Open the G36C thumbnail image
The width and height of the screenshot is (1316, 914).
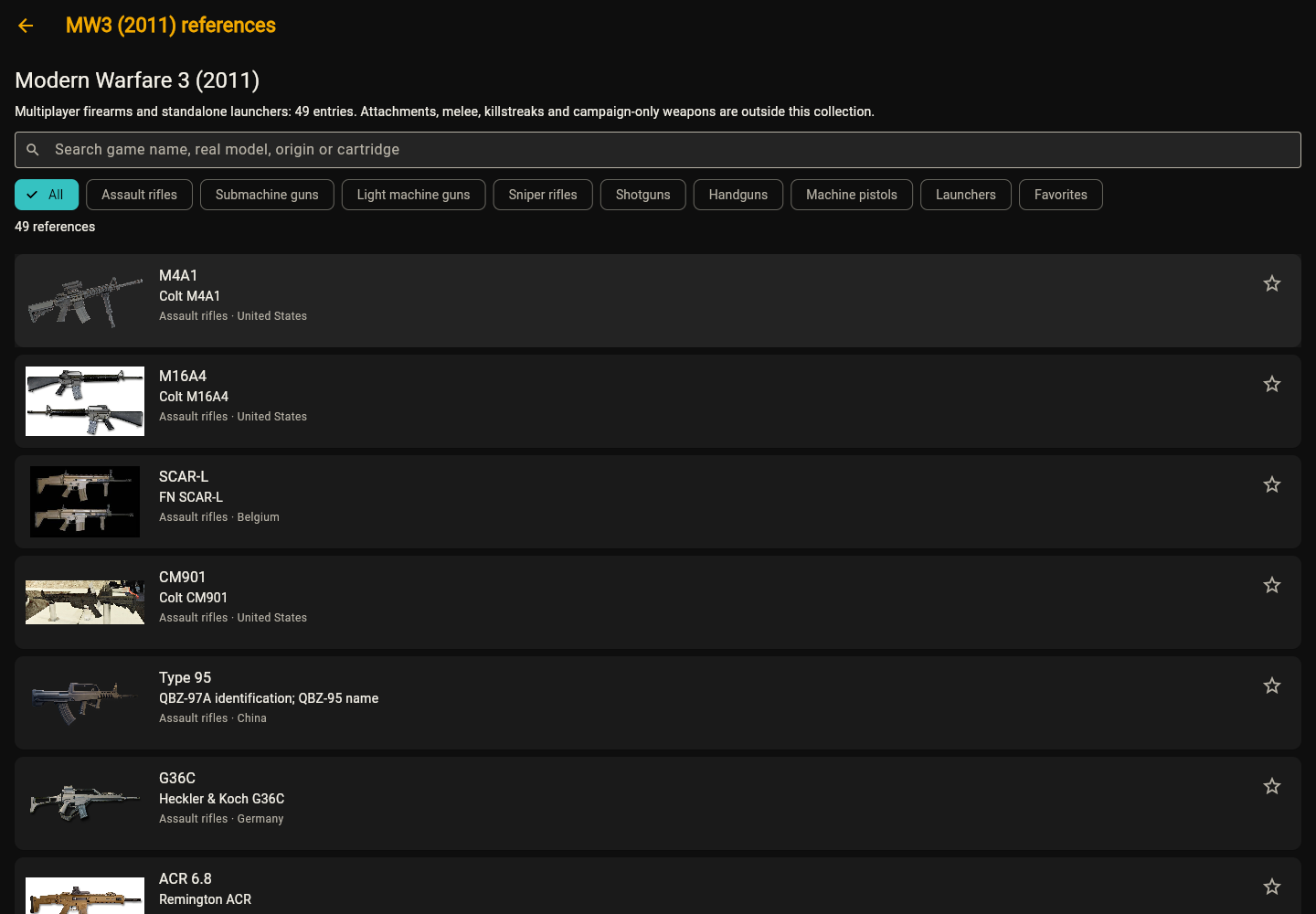[x=85, y=803]
